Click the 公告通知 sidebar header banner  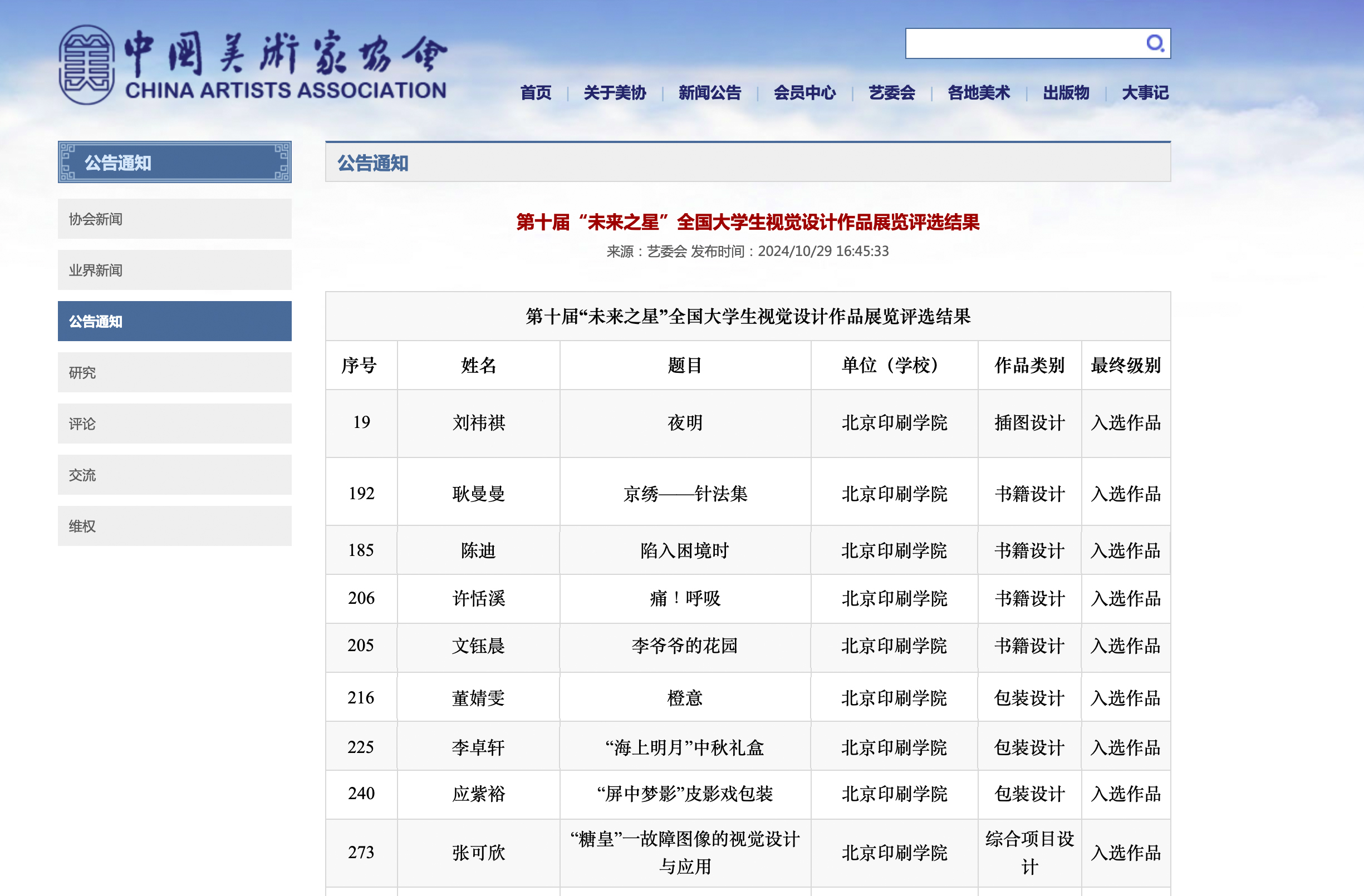tap(174, 163)
